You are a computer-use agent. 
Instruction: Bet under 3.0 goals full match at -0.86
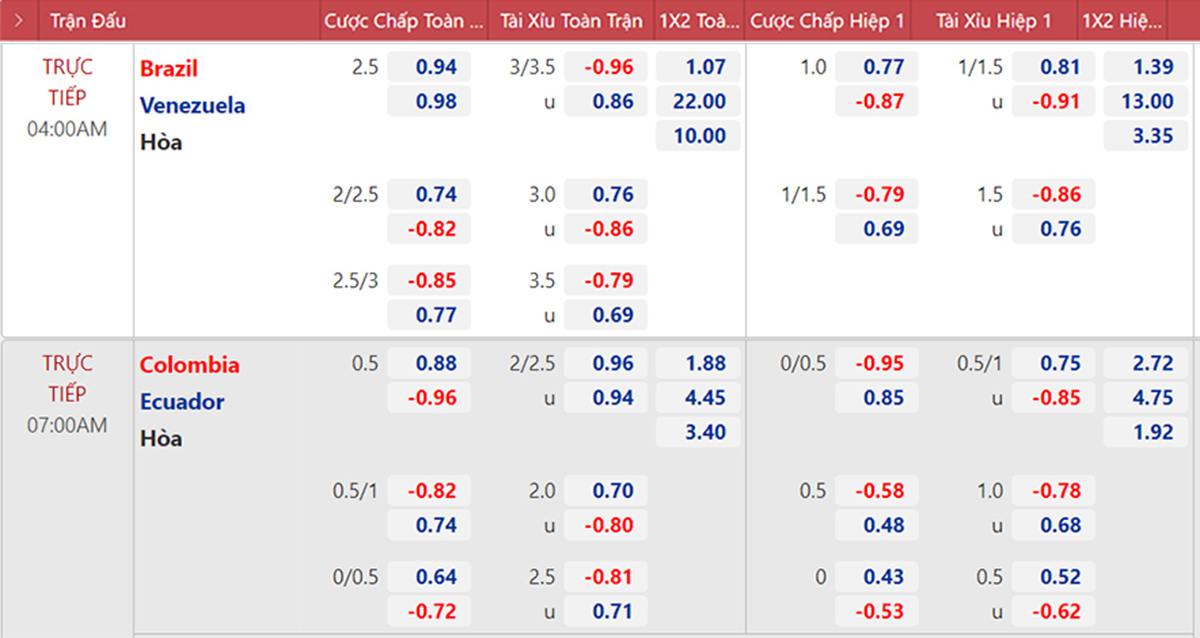[606, 228]
